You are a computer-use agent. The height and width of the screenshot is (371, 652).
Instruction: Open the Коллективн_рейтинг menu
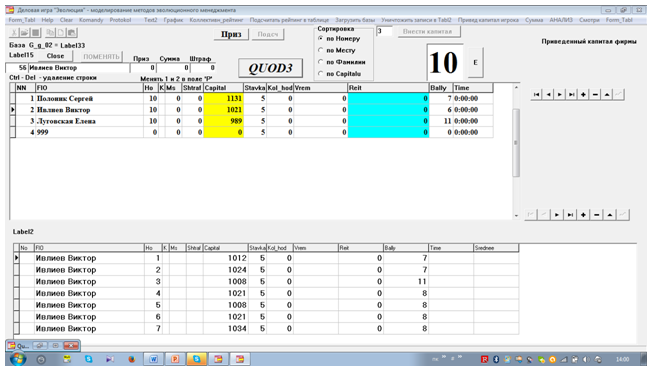coord(216,20)
